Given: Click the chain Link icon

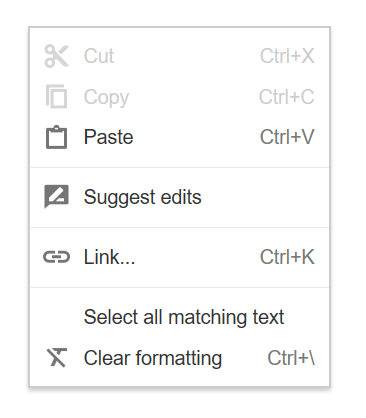Looking at the screenshot, I should [x=56, y=257].
